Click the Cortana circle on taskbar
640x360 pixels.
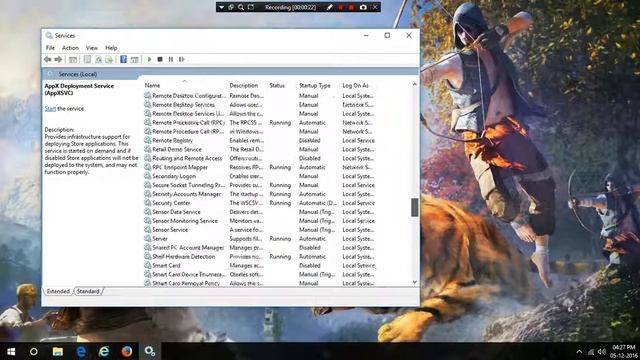[x=34, y=351]
